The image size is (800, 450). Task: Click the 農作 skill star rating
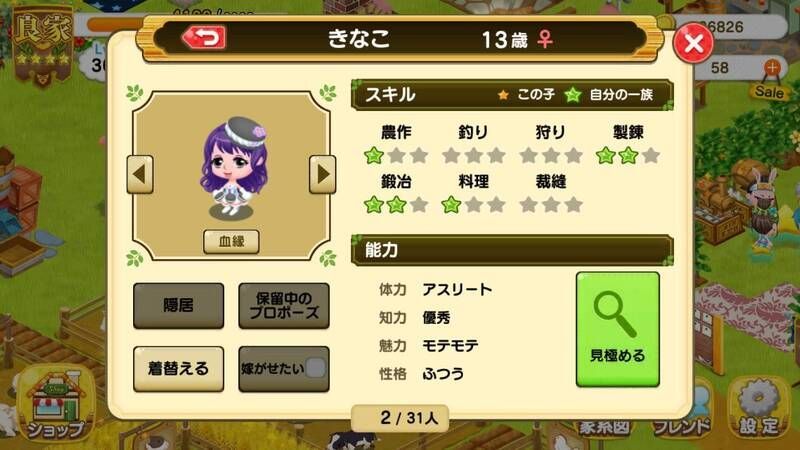396,155
